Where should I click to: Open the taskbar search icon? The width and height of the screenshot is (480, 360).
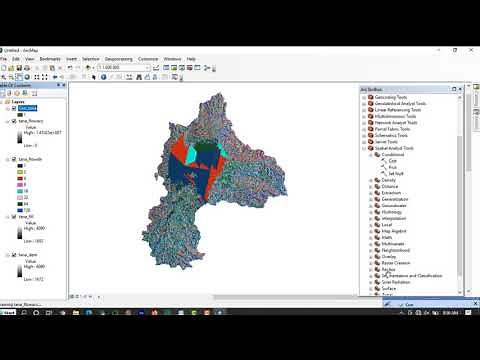click(x=24, y=313)
